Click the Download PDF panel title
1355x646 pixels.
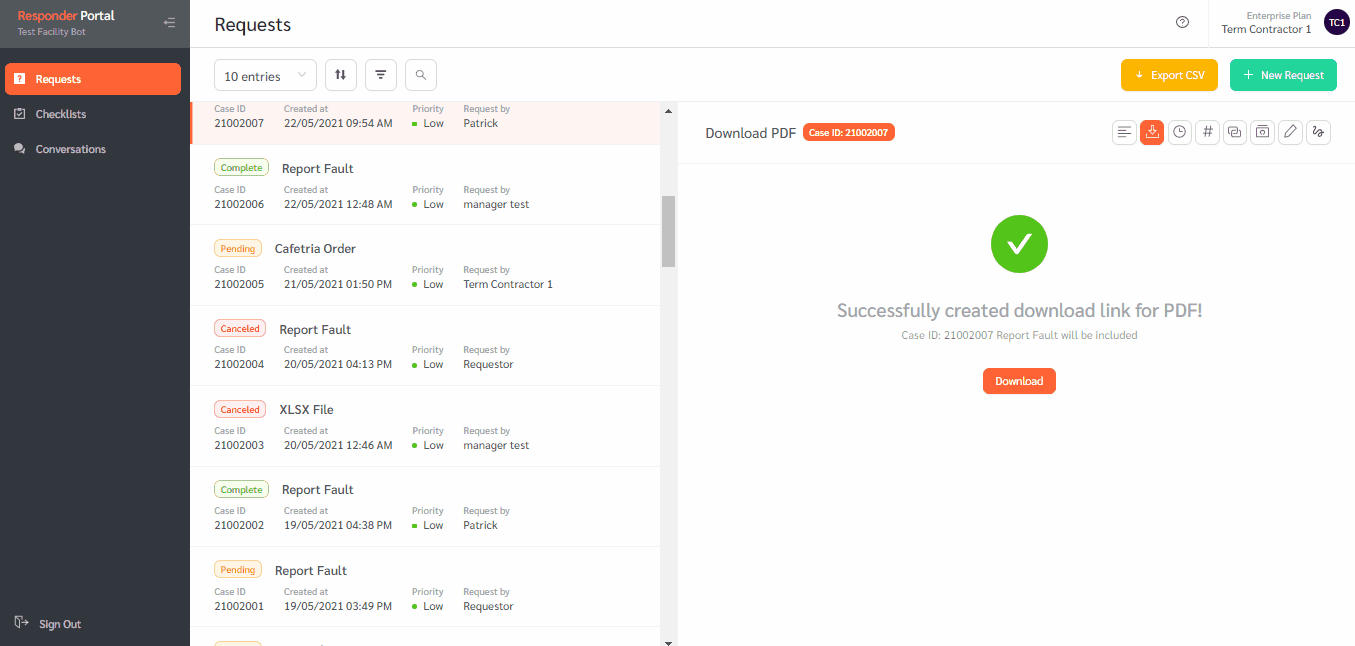coord(751,133)
